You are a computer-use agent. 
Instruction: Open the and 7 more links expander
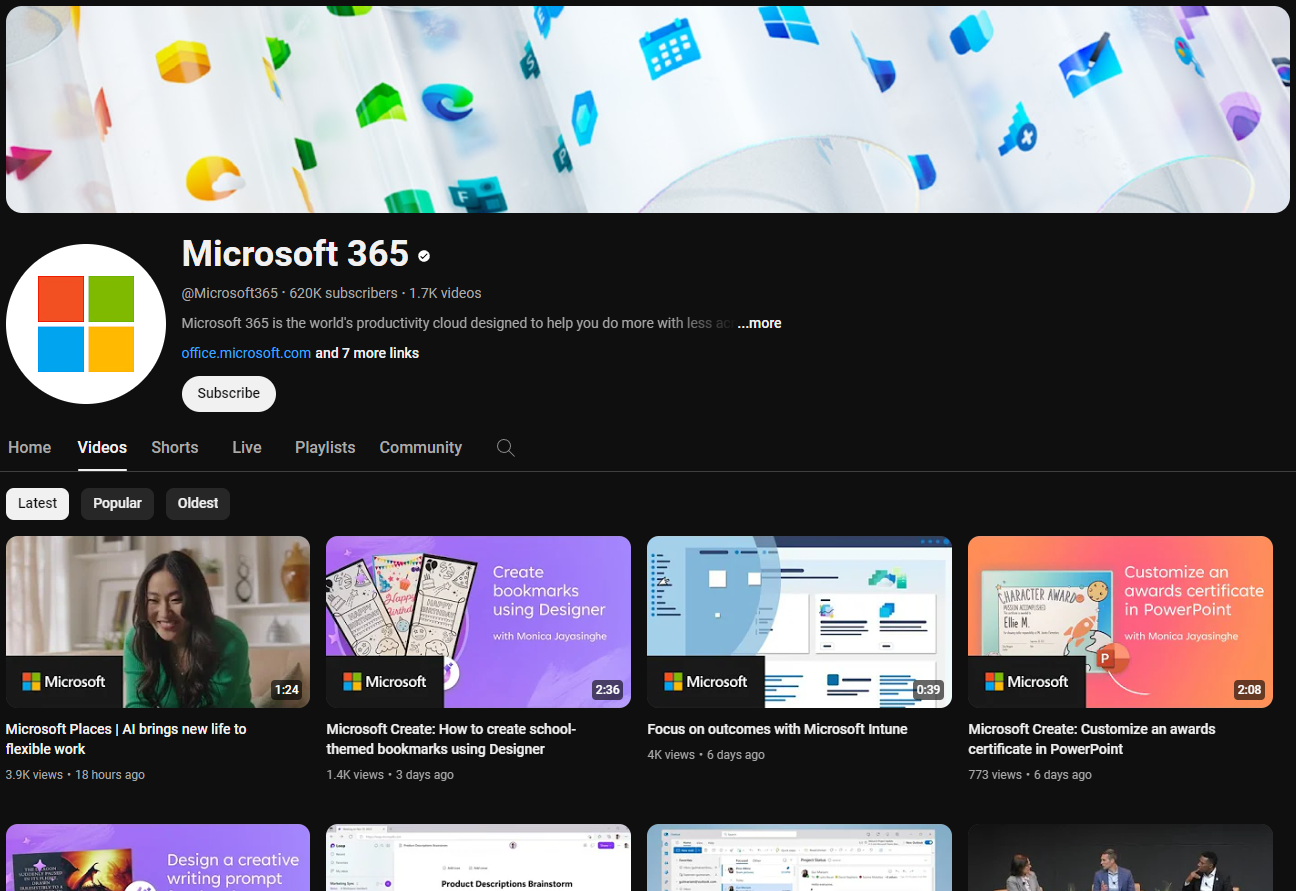coord(366,353)
